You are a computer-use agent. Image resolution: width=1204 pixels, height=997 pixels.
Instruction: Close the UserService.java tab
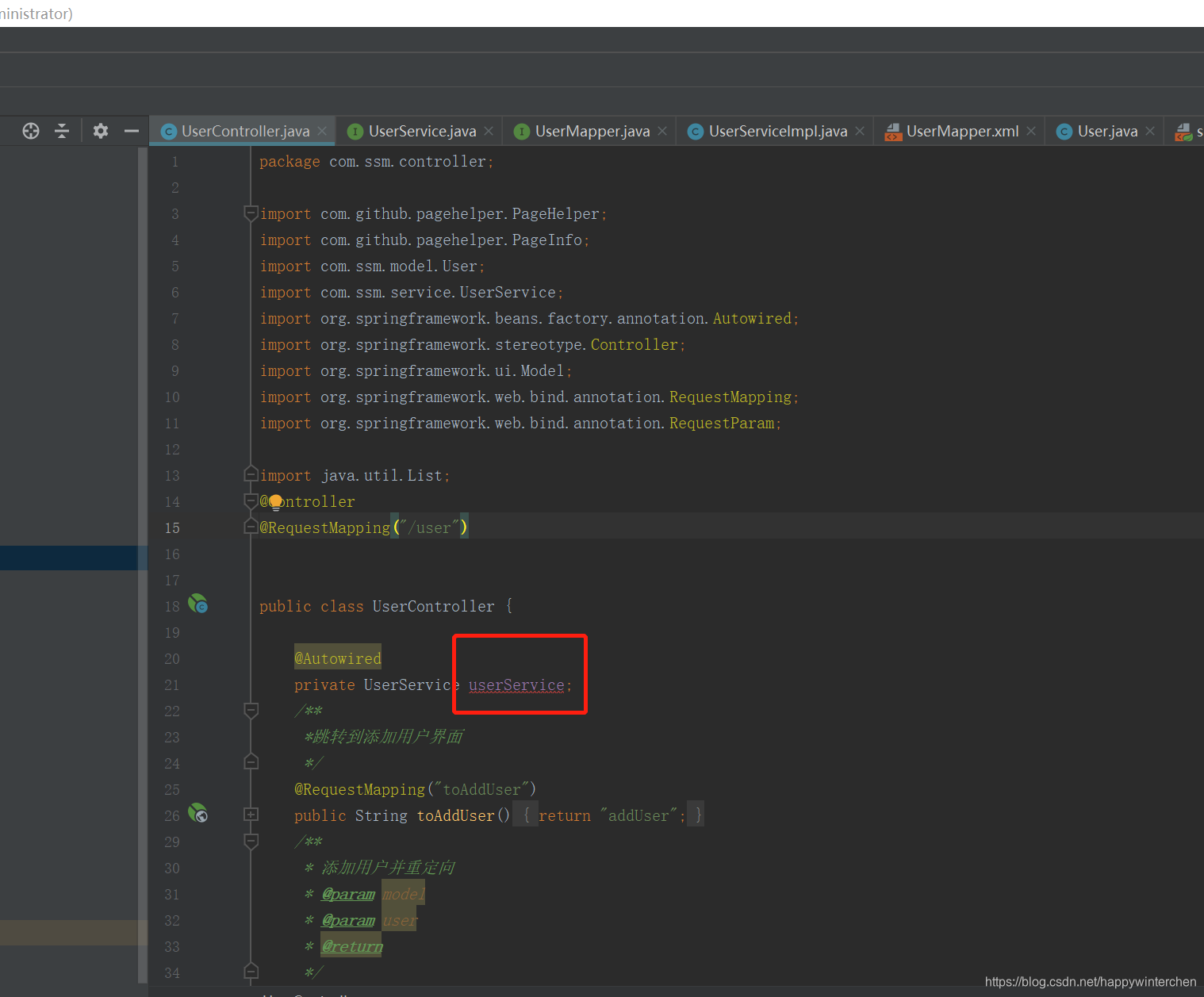pyautogui.click(x=489, y=131)
